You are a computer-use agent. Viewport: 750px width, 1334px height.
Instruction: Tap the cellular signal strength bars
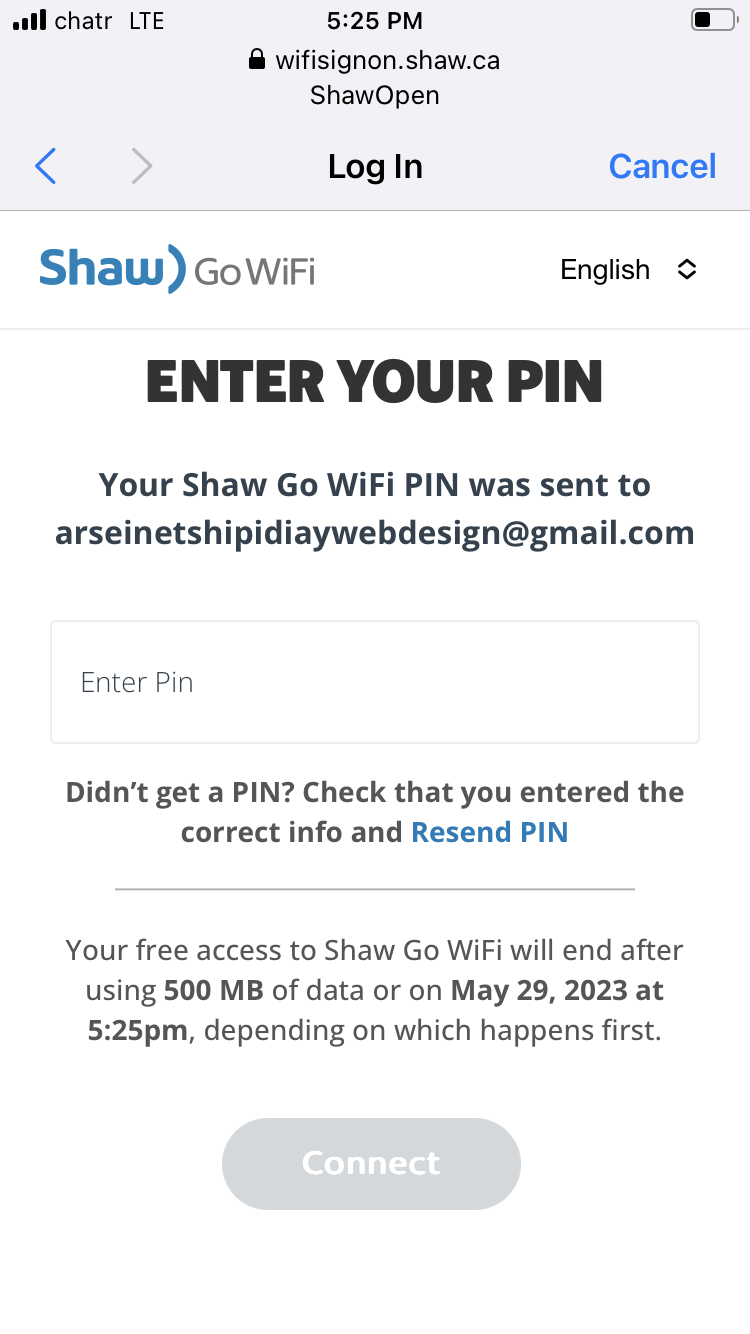click(x=30, y=20)
